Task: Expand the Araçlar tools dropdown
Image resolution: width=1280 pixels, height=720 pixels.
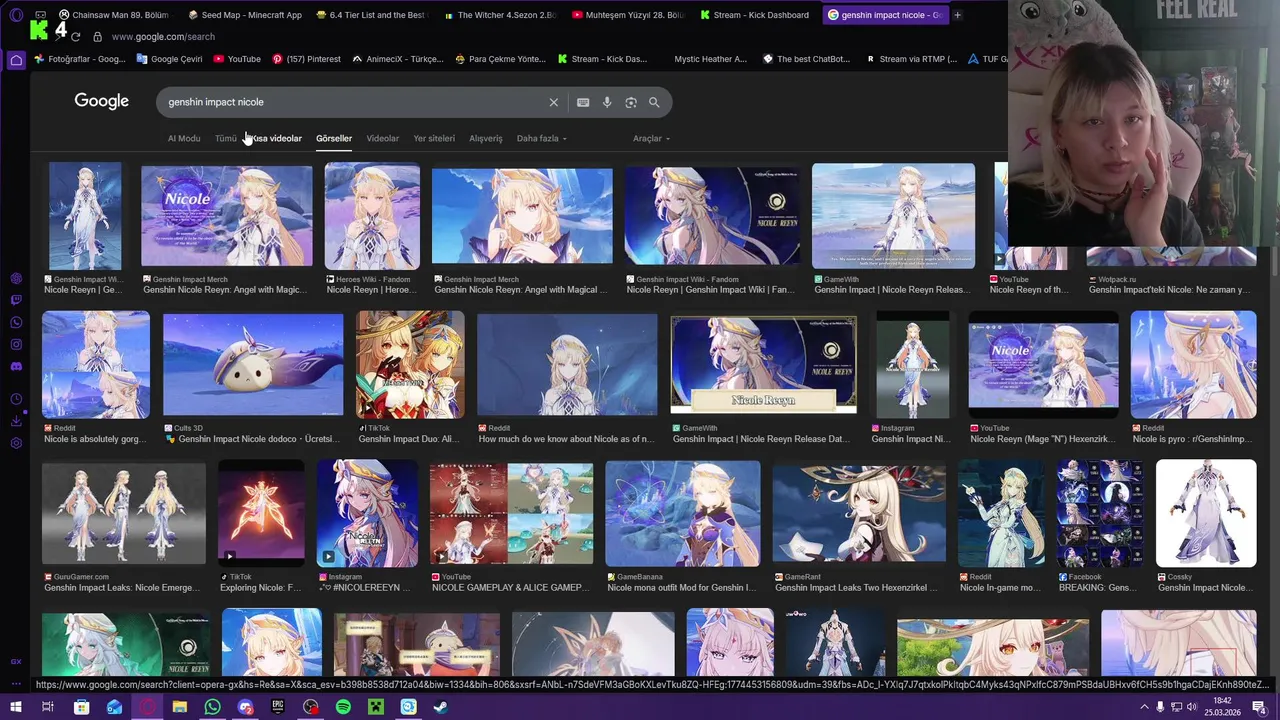Action: [x=651, y=138]
